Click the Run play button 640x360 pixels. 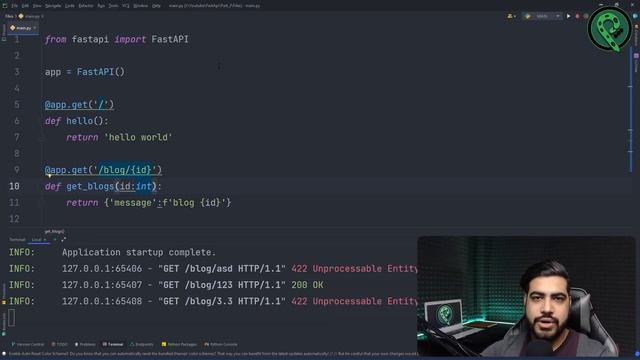568,16
